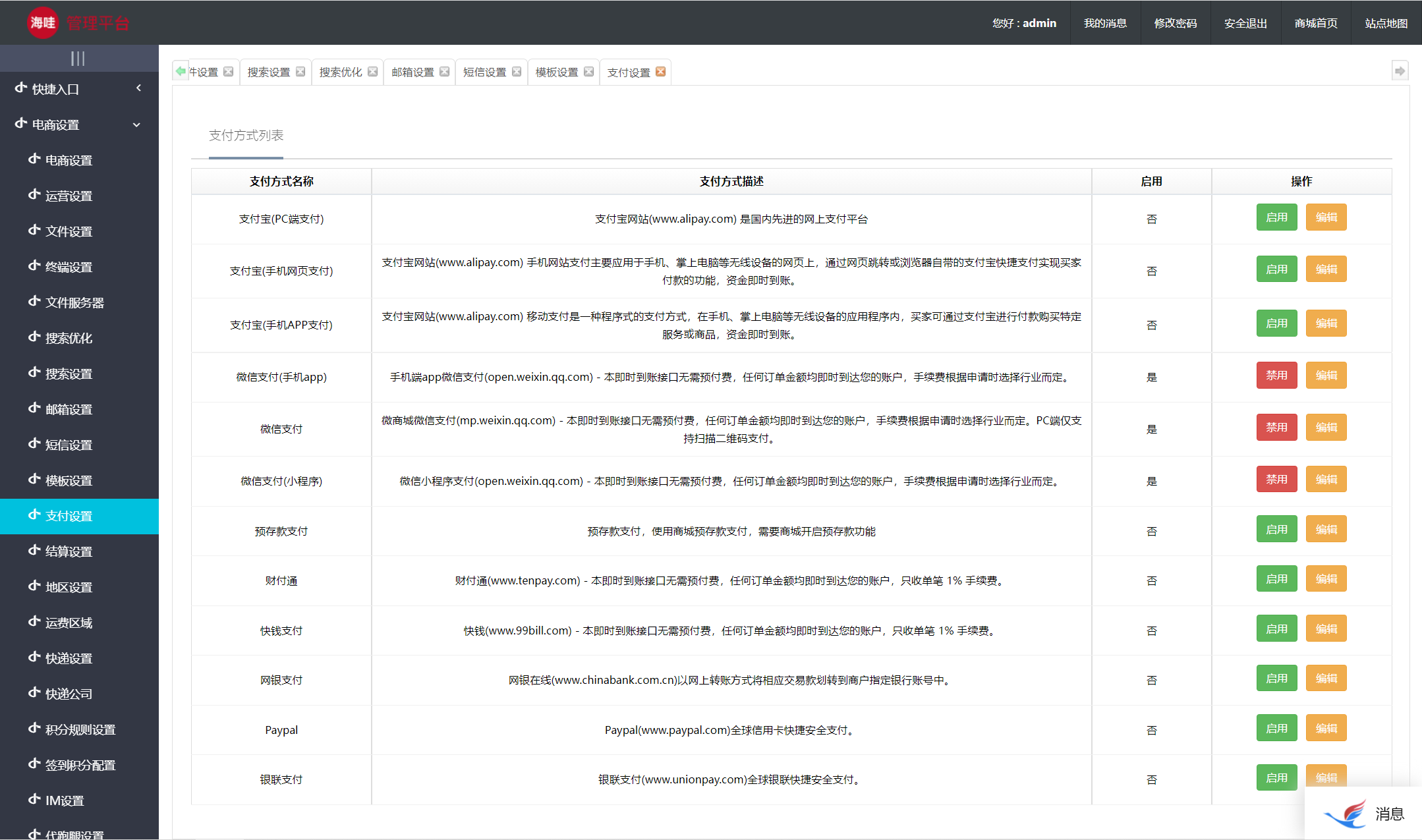Select the 支付方式列表 section heading
Screen dimensions: 1422x840
pyautogui.click(x=246, y=135)
